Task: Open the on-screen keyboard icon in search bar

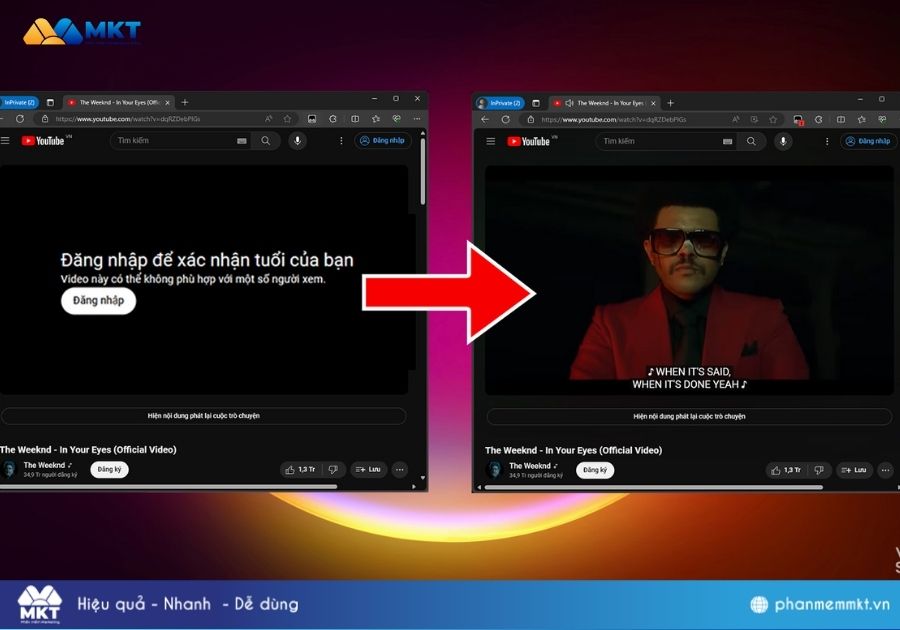Action: 727,141
